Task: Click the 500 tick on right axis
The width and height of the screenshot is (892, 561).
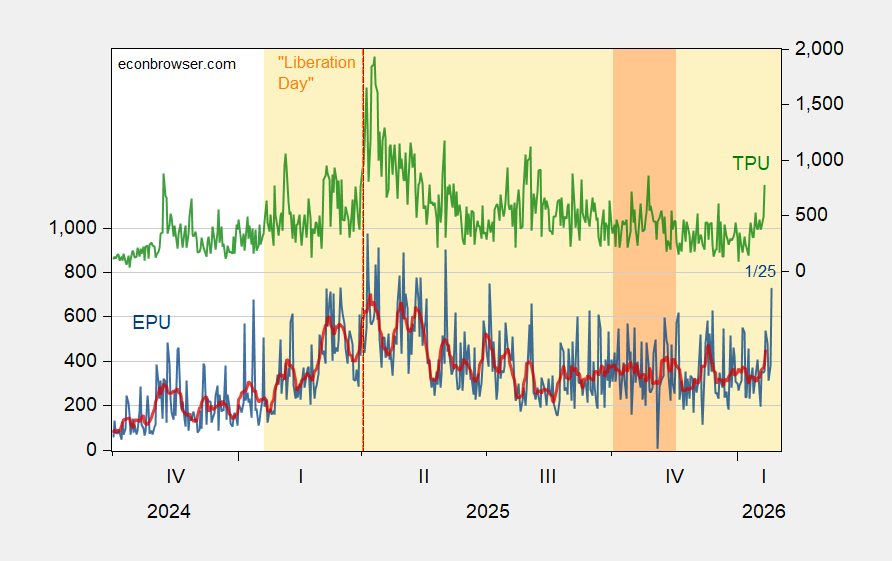Action: (x=812, y=215)
